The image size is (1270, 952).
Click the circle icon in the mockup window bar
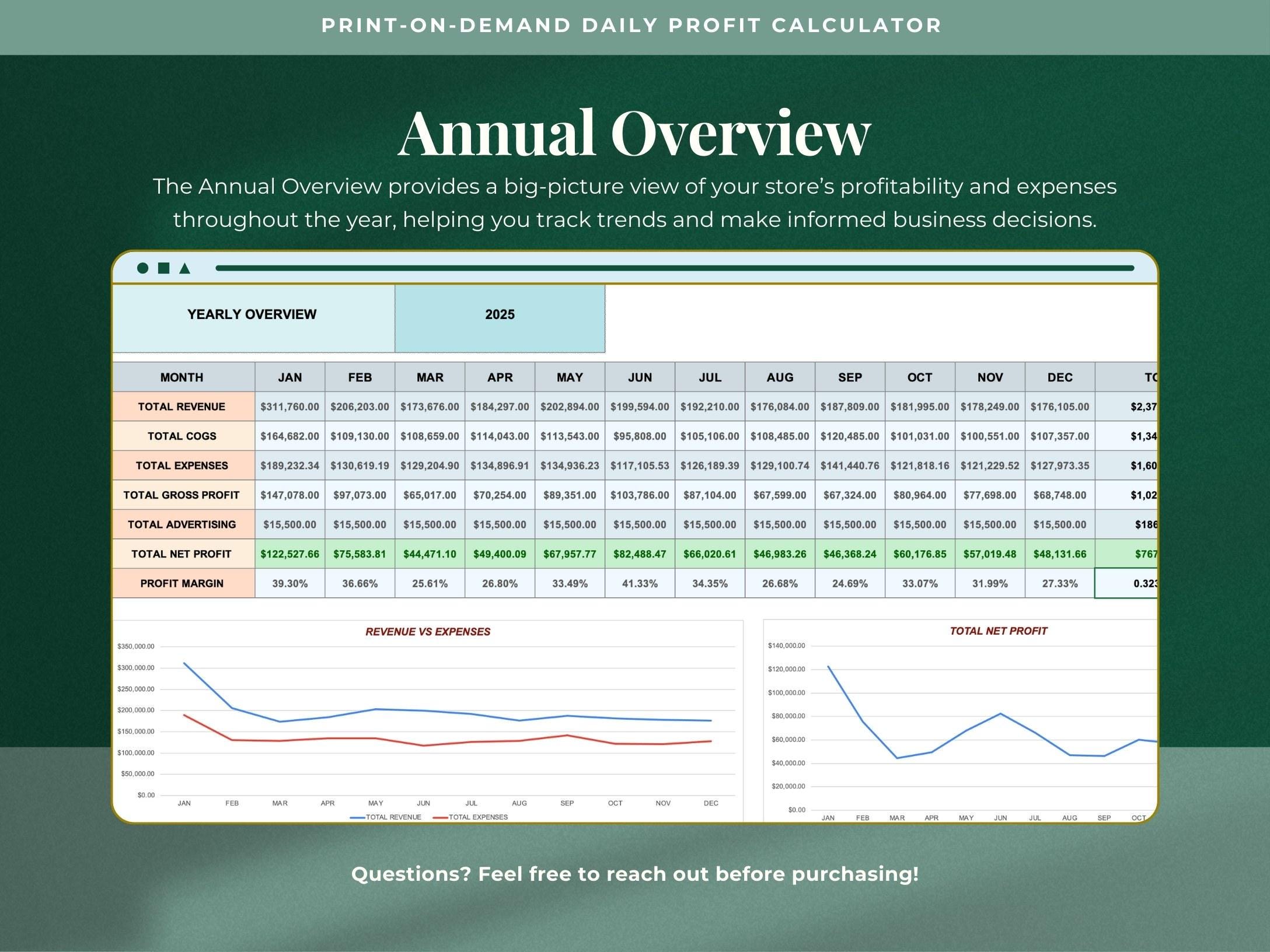[x=142, y=268]
